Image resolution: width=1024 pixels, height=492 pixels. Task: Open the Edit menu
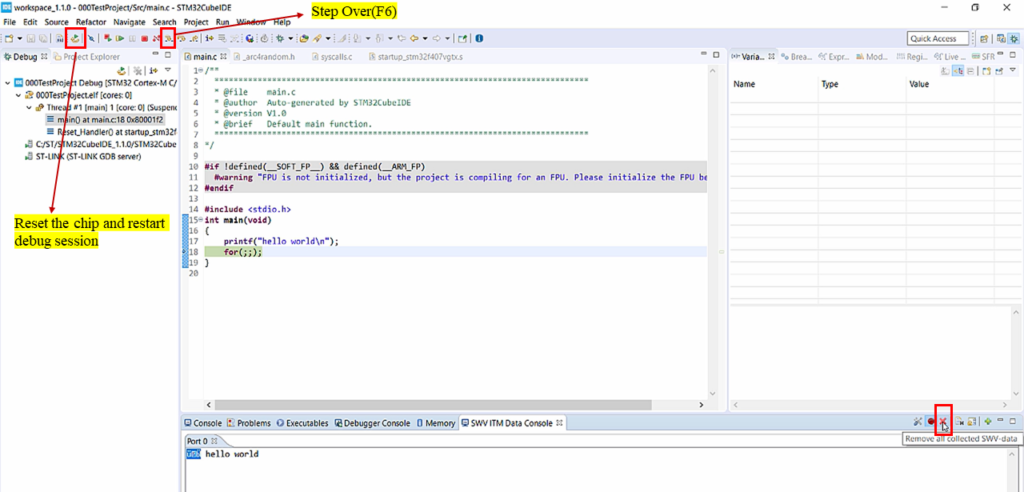tap(30, 22)
